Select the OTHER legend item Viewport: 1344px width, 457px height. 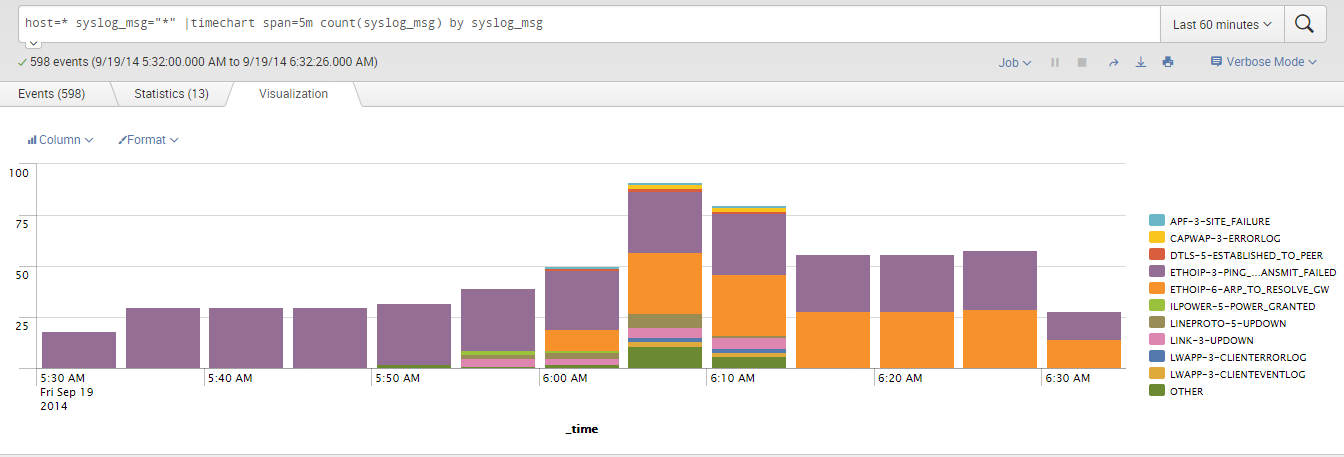click(1186, 391)
